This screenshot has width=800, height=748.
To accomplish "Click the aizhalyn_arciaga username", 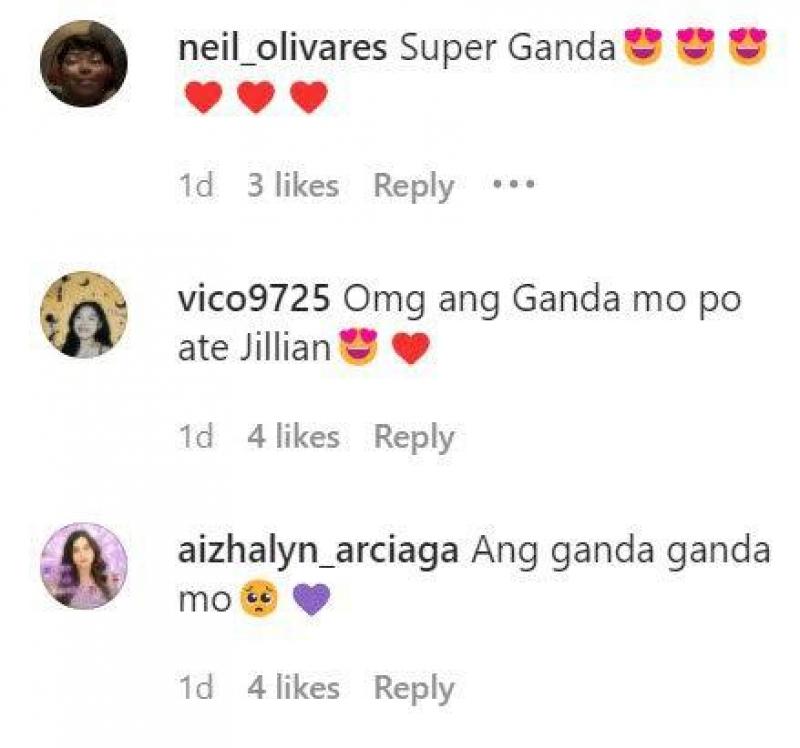I will coord(318,553).
